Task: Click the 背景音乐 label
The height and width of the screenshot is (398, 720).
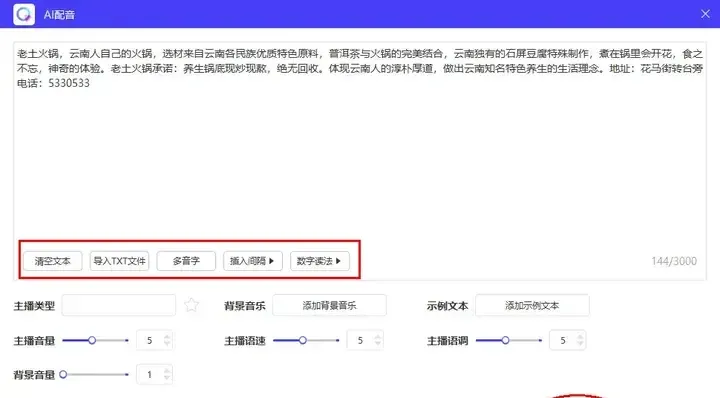Action: tap(245, 306)
